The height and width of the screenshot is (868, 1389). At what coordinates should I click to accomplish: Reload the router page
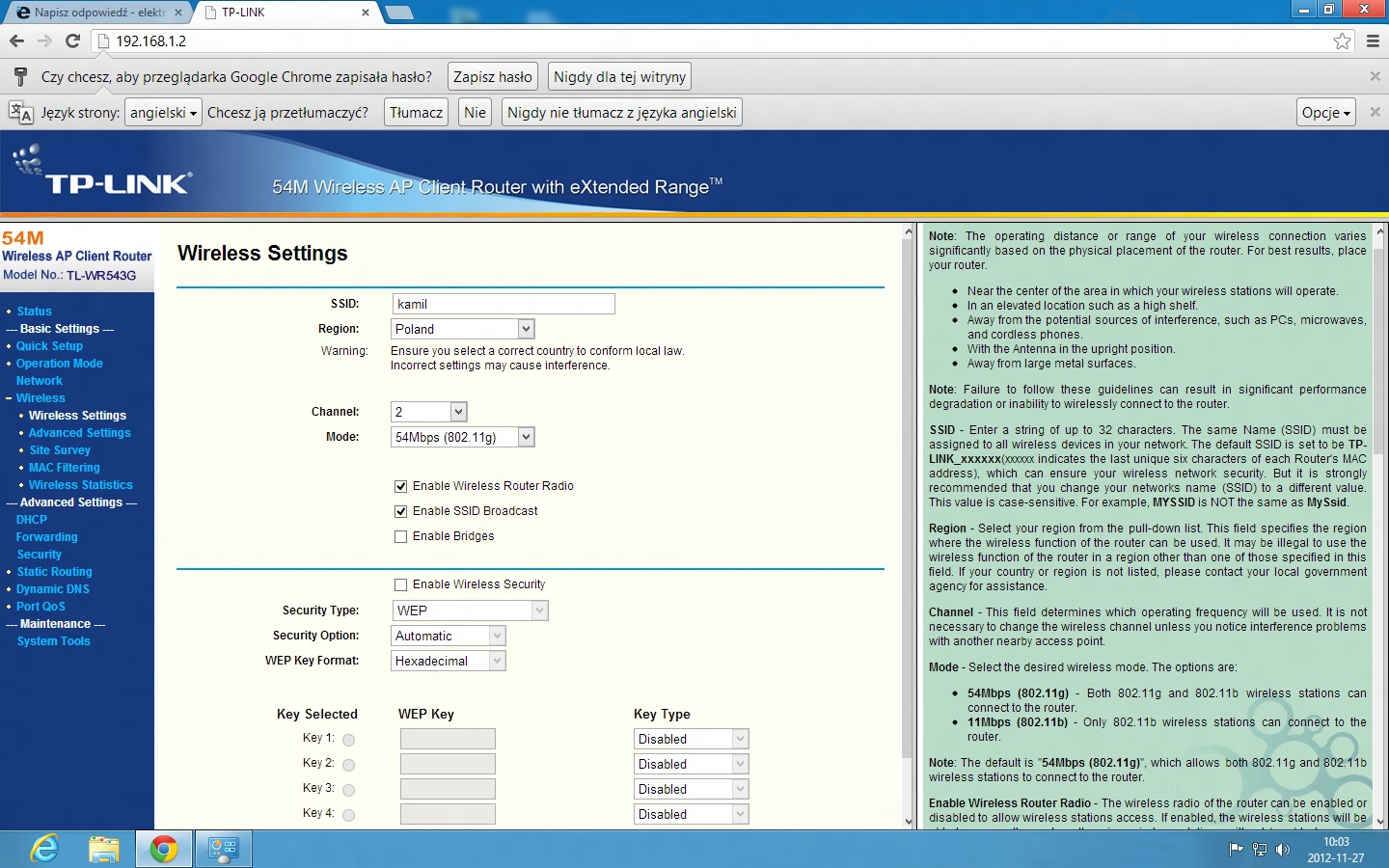pyautogui.click(x=72, y=41)
